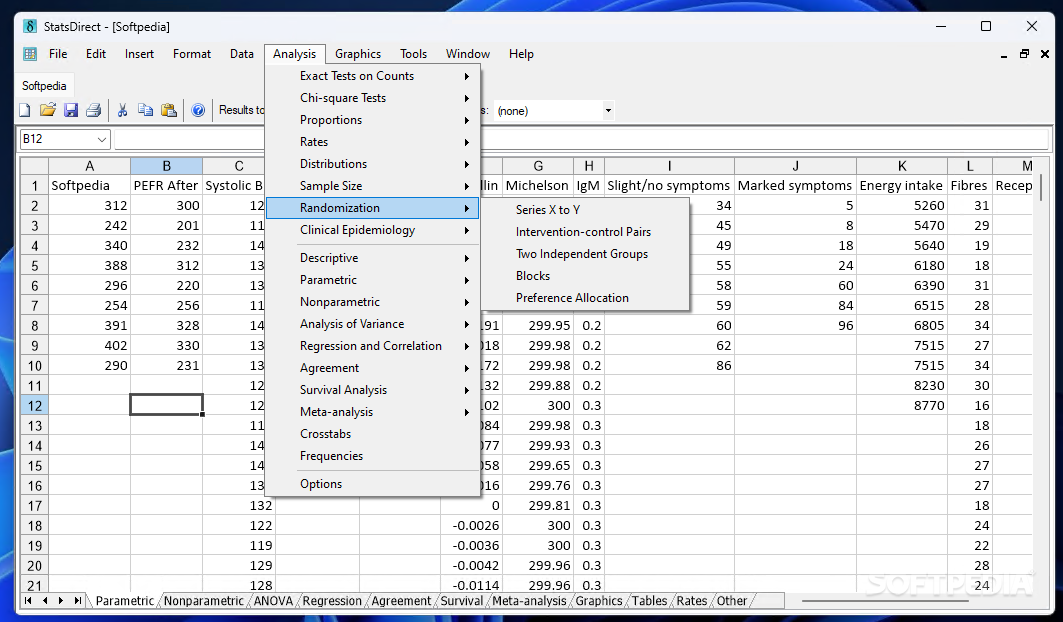Click the New document icon in toolbar
The image size is (1063, 622).
25,110
